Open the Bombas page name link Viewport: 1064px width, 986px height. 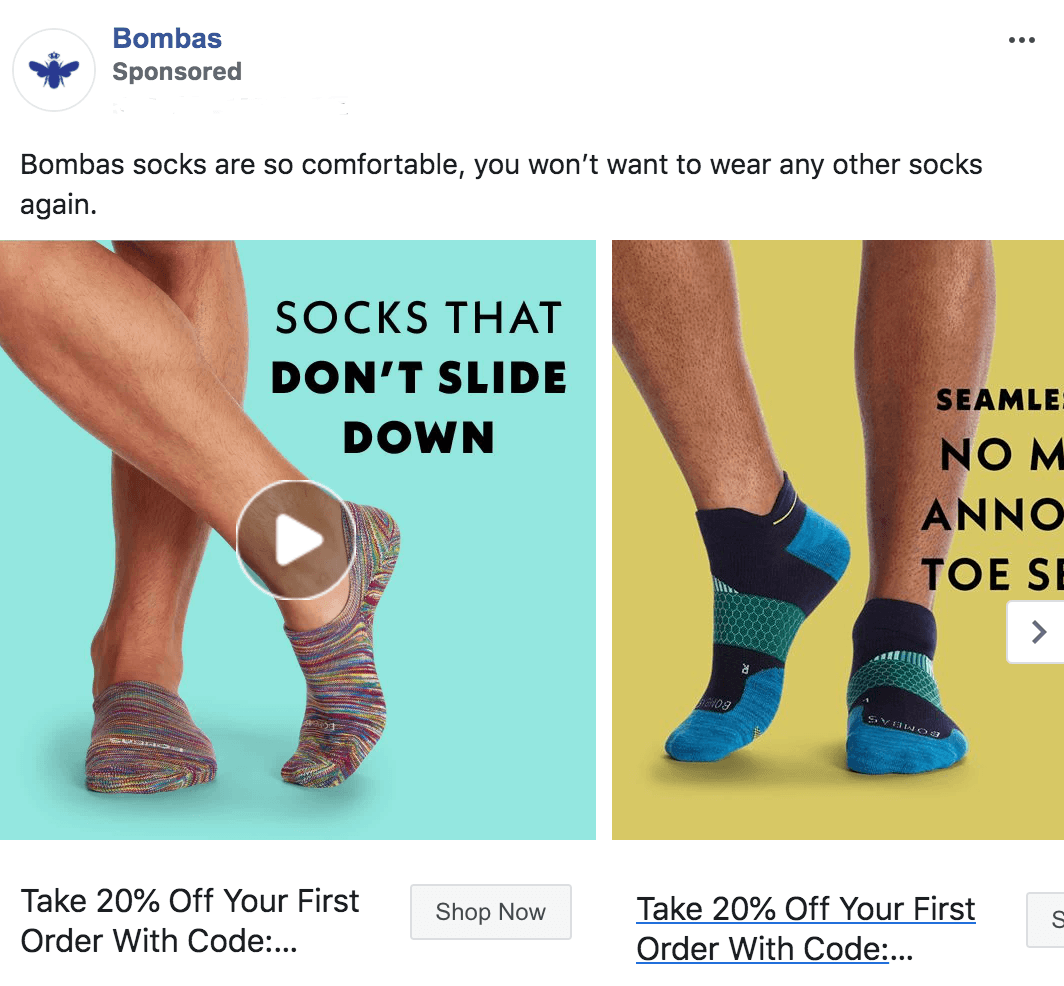pyautogui.click(x=167, y=38)
